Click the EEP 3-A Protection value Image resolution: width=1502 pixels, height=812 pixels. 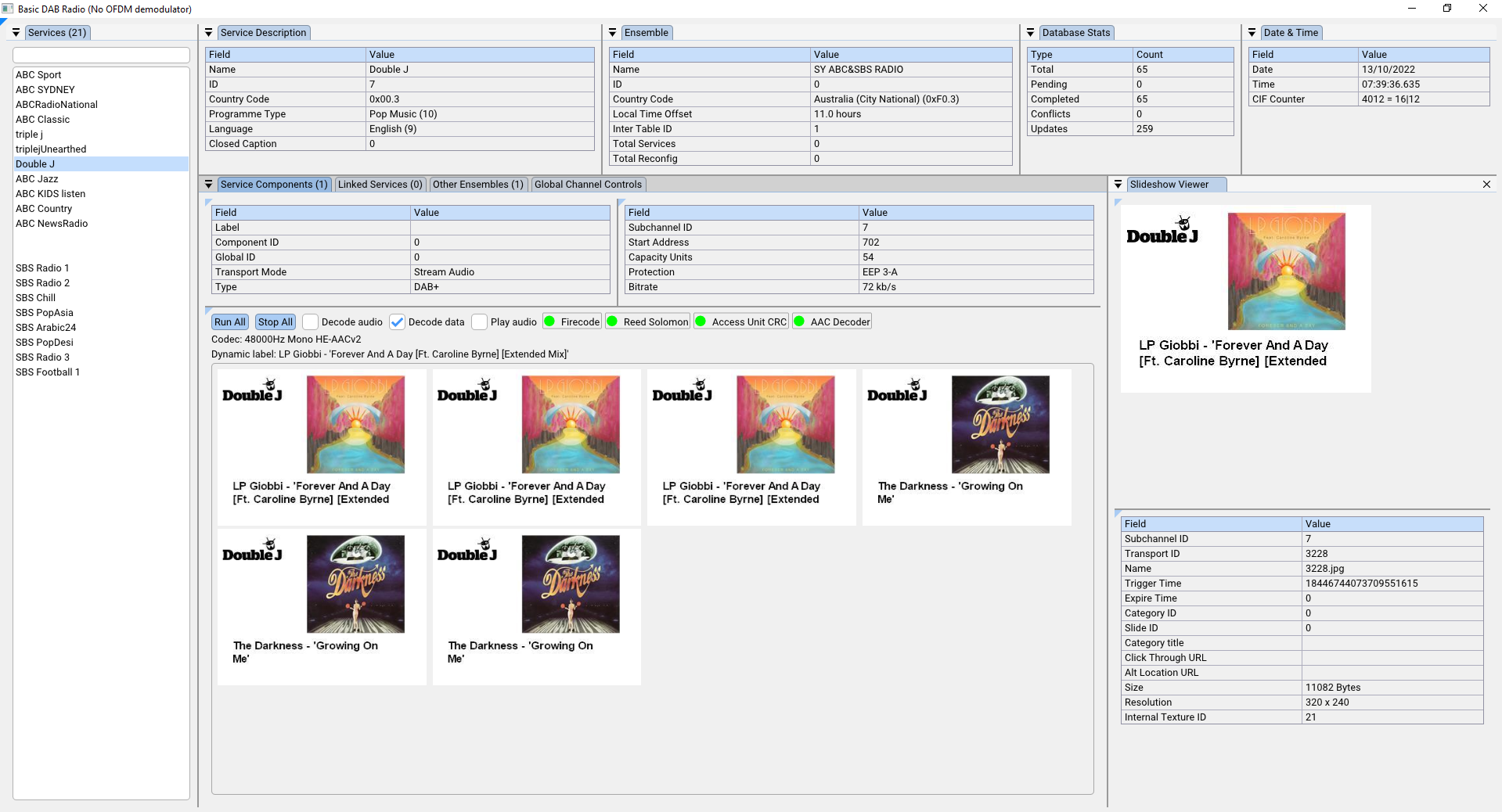[976, 272]
